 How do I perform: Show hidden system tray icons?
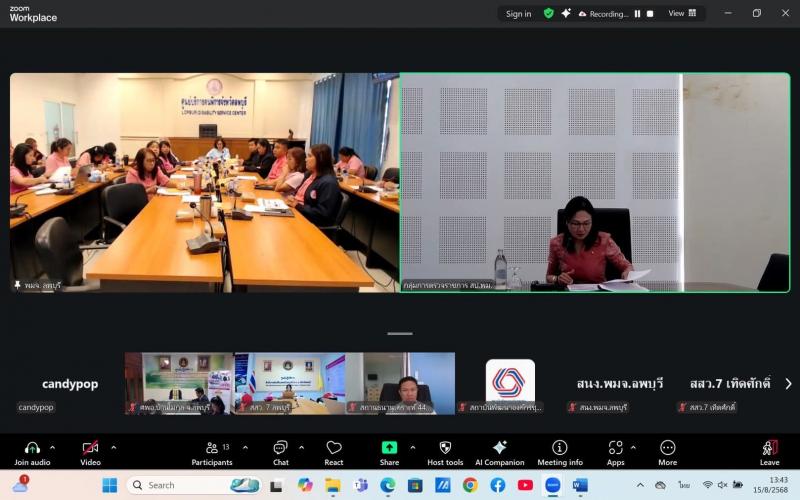(x=640, y=485)
